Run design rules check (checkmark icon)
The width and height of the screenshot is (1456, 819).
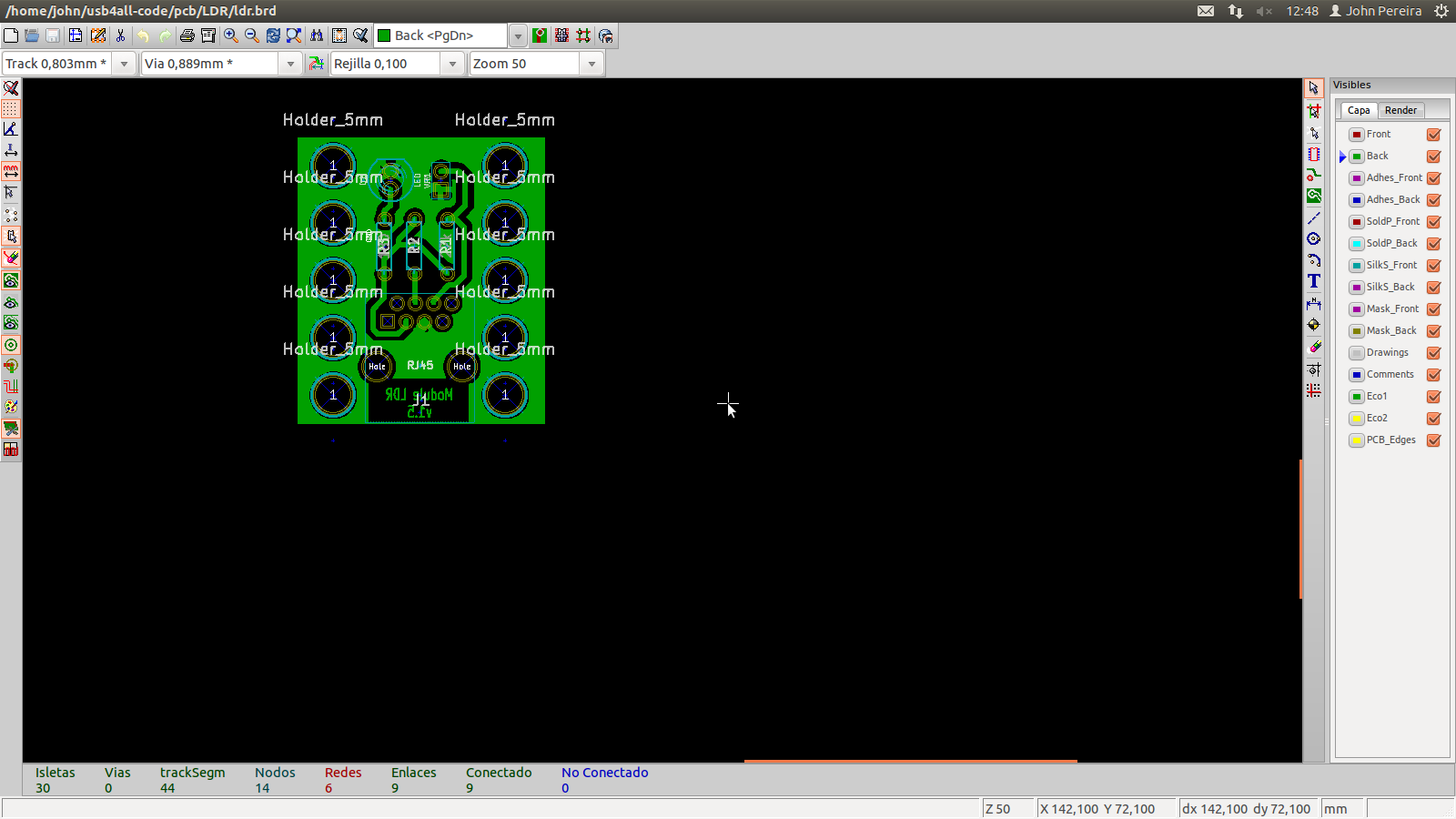click(x=361, y=35)
